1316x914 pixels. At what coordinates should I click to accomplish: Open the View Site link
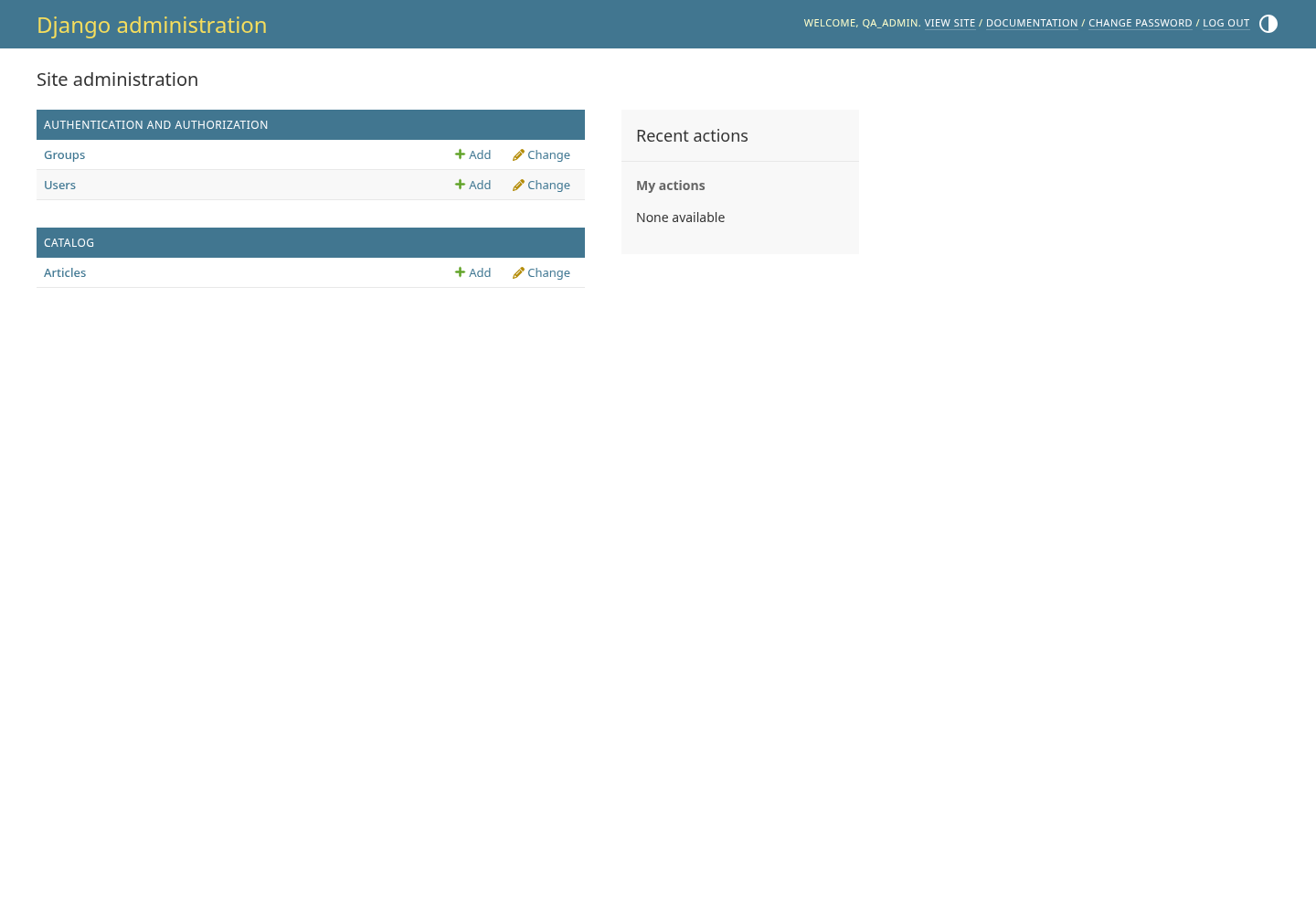(x=950, y=23)
